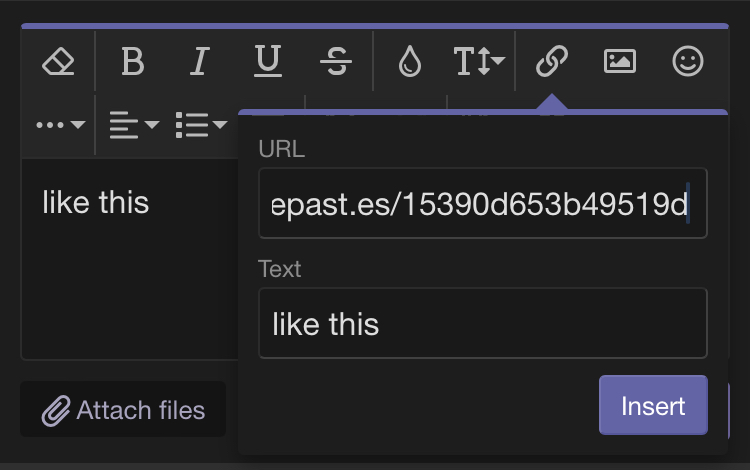
Task: Toggle italic formatting
Action: [200, 61]
